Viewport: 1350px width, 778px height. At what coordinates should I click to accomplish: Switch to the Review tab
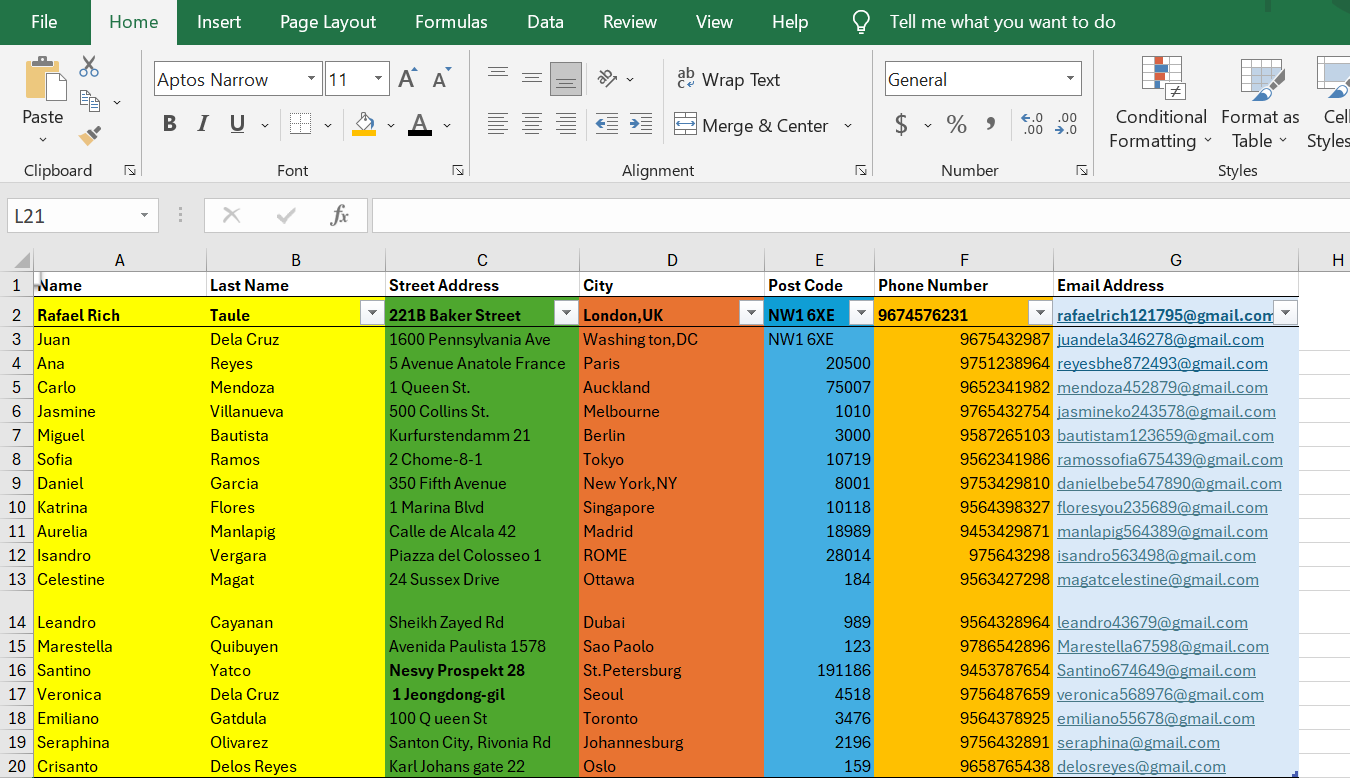point(630,22)
